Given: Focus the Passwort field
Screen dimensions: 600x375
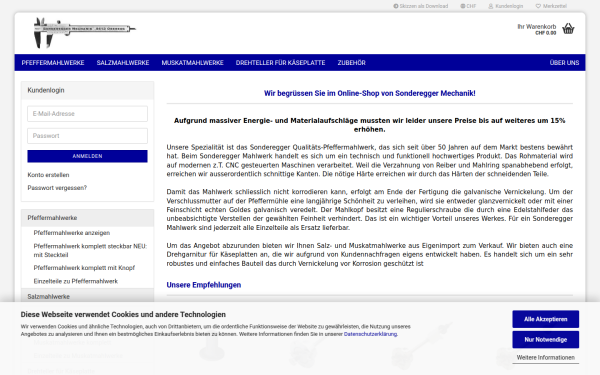Looking at the screenshot, I should click(87, 136).
